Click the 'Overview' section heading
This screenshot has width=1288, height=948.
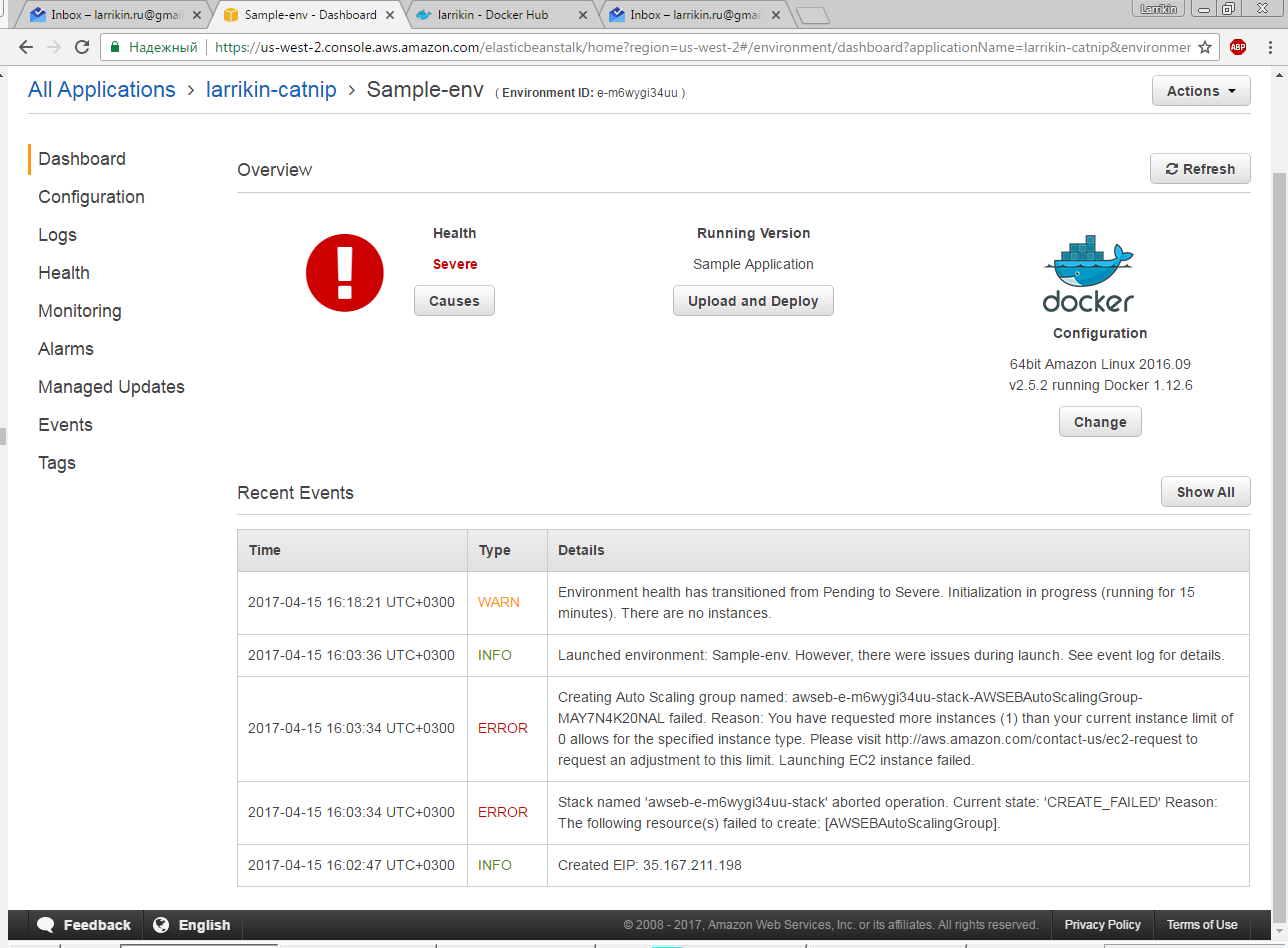click(x=275, y=170)
